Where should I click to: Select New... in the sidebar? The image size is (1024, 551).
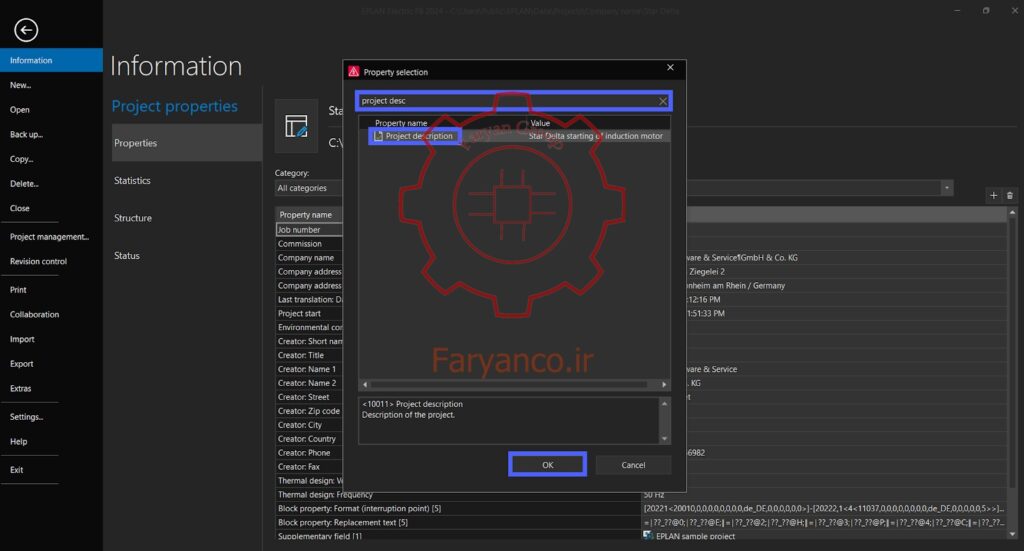point(20,85)
